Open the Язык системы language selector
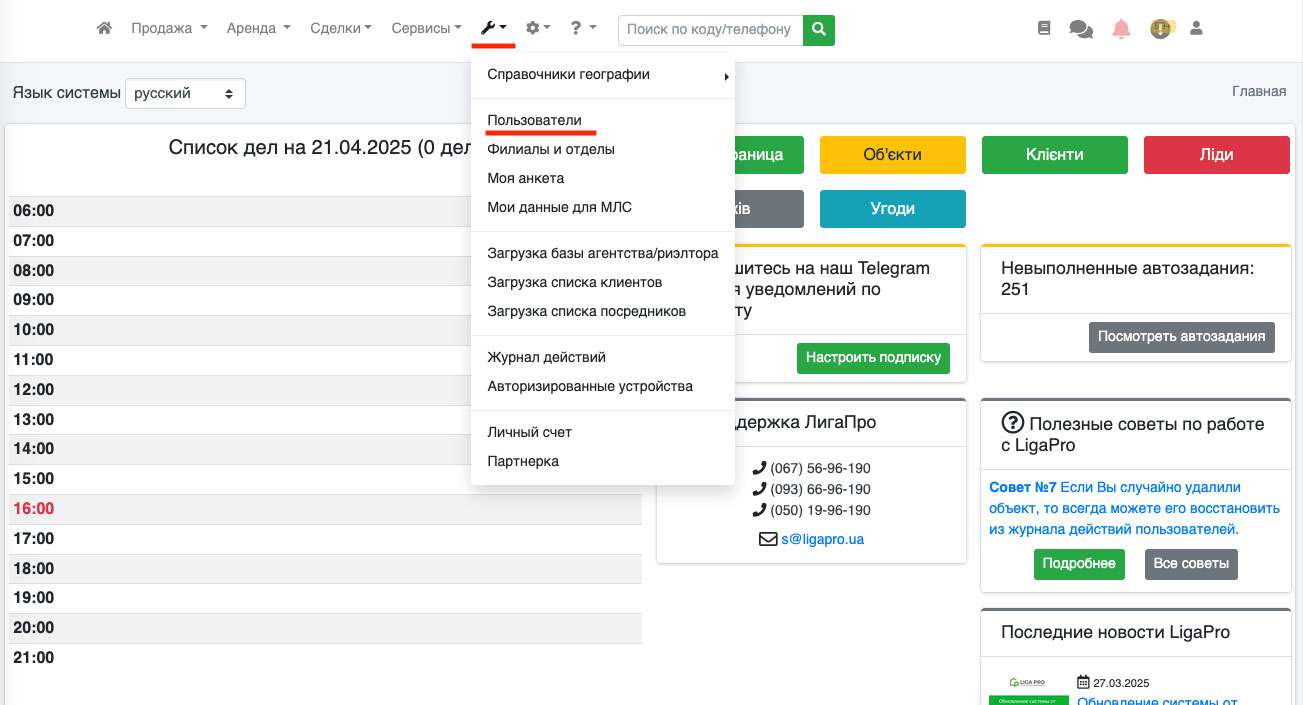 tap(185, 93)
